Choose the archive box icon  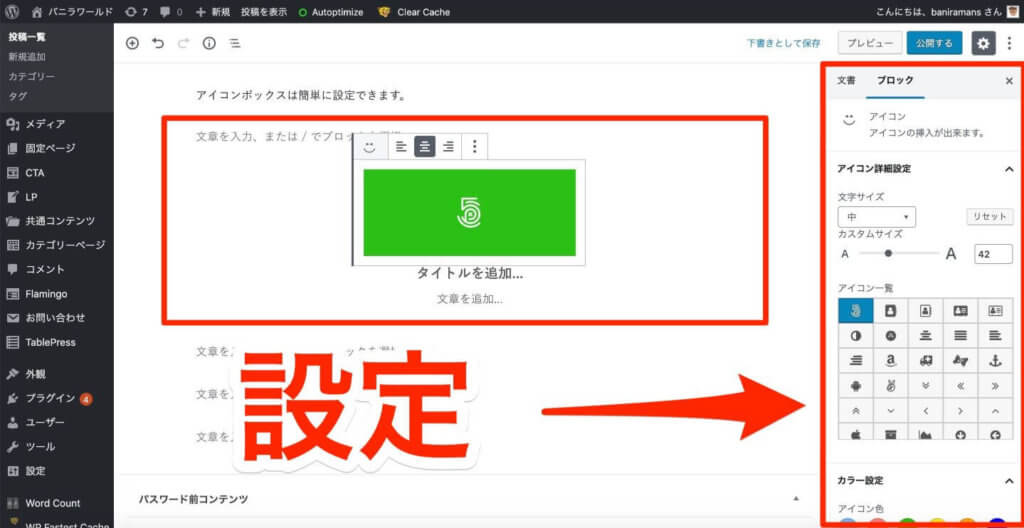pos(890,433)
